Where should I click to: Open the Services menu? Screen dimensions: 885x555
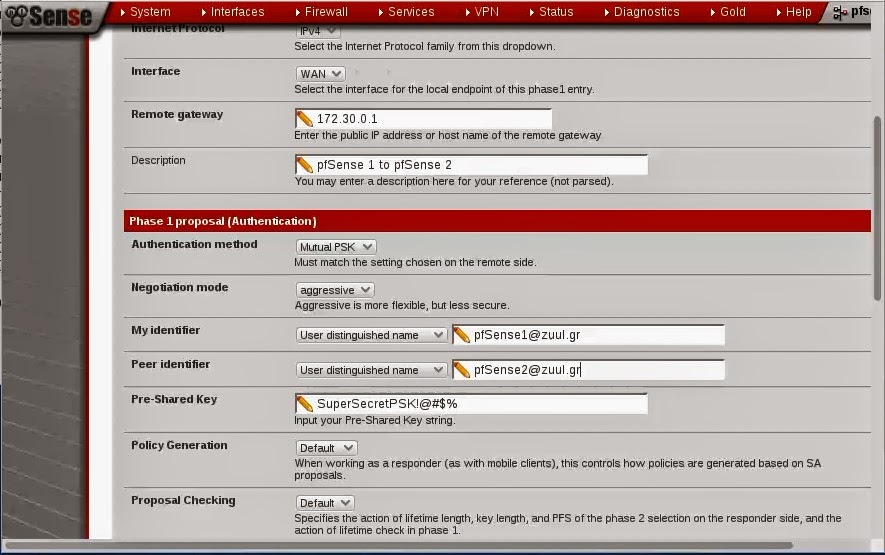406,12
